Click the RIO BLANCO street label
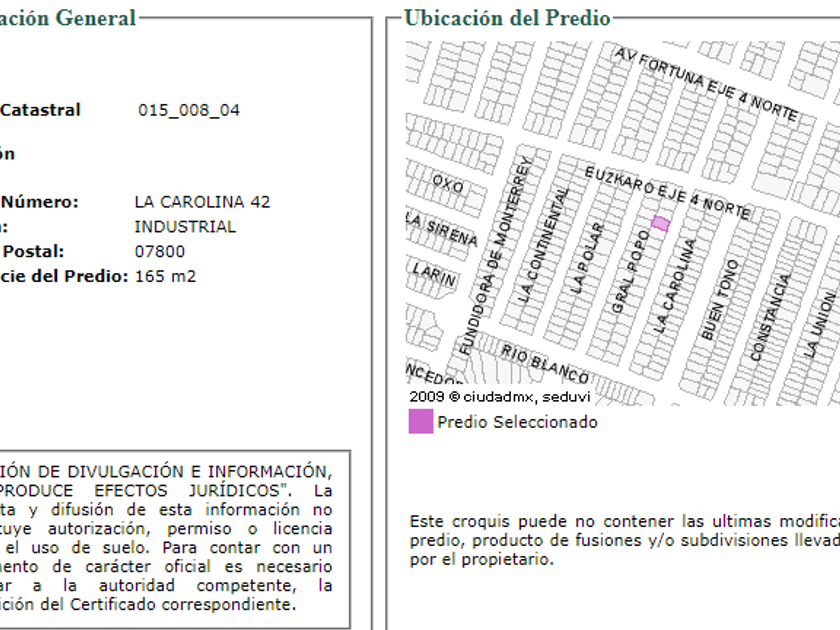The image size is (840, 630). pyautogui.click(x=544, y=364)
